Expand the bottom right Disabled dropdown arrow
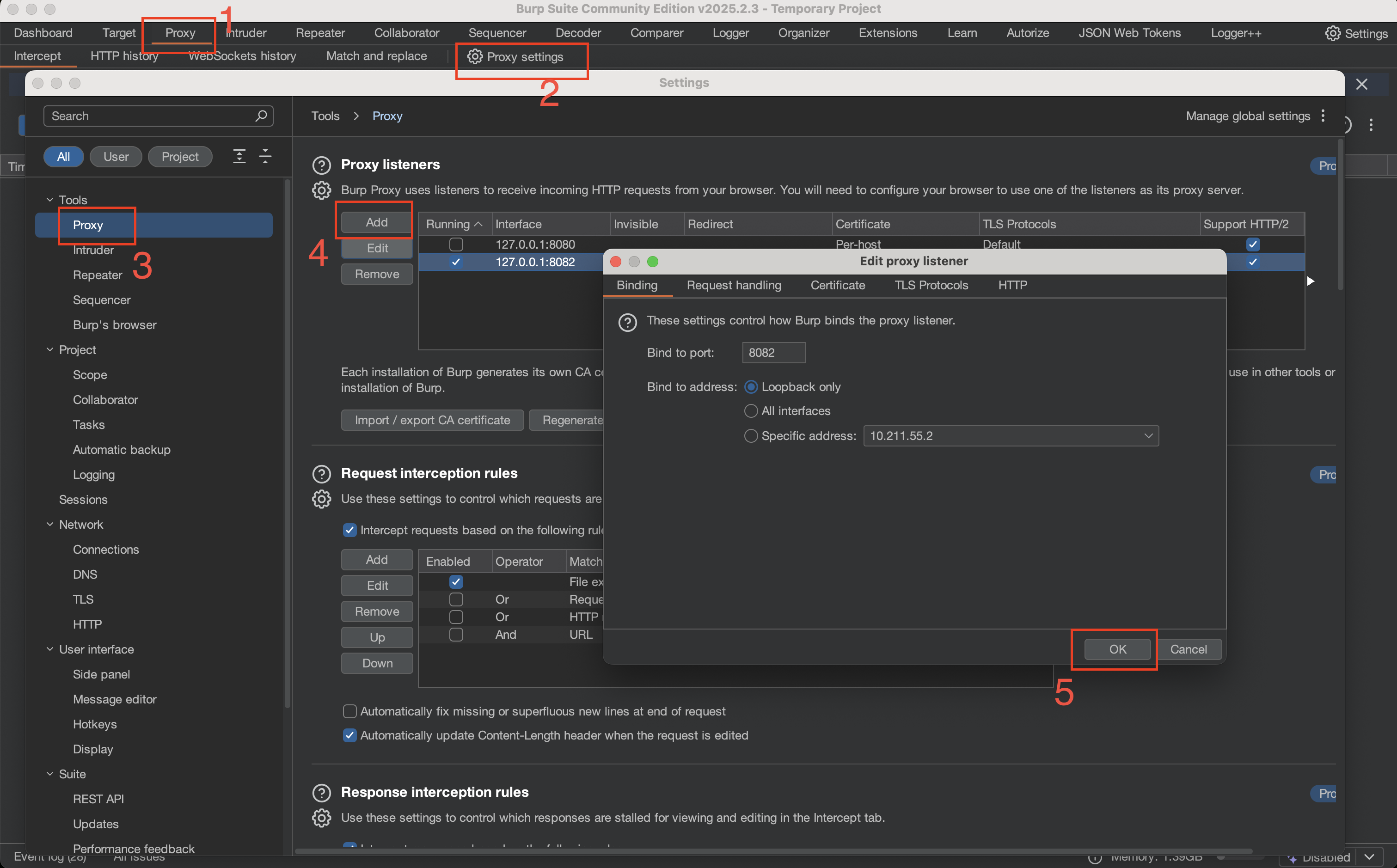Viewport: 1397px width, 868px height. (x=1368, y=856)
